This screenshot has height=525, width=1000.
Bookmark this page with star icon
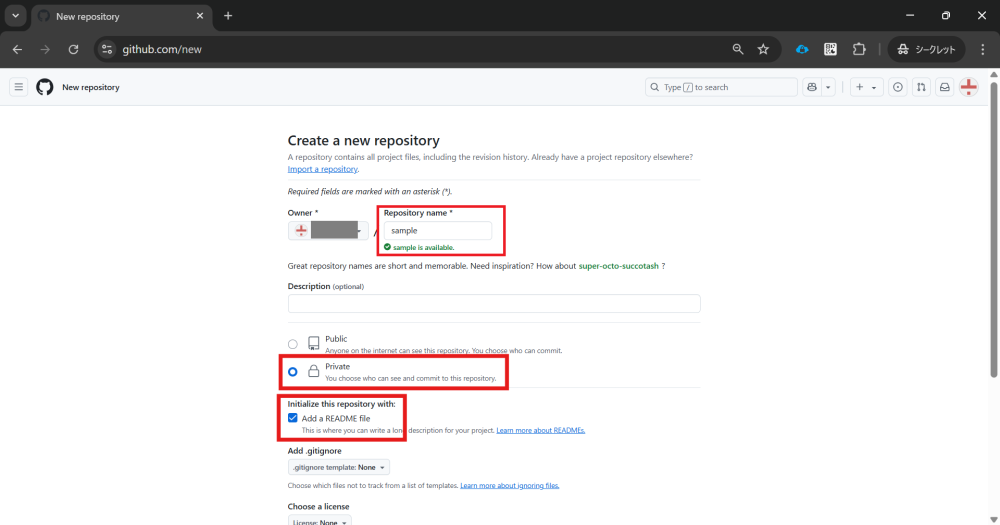click(763, 49)
